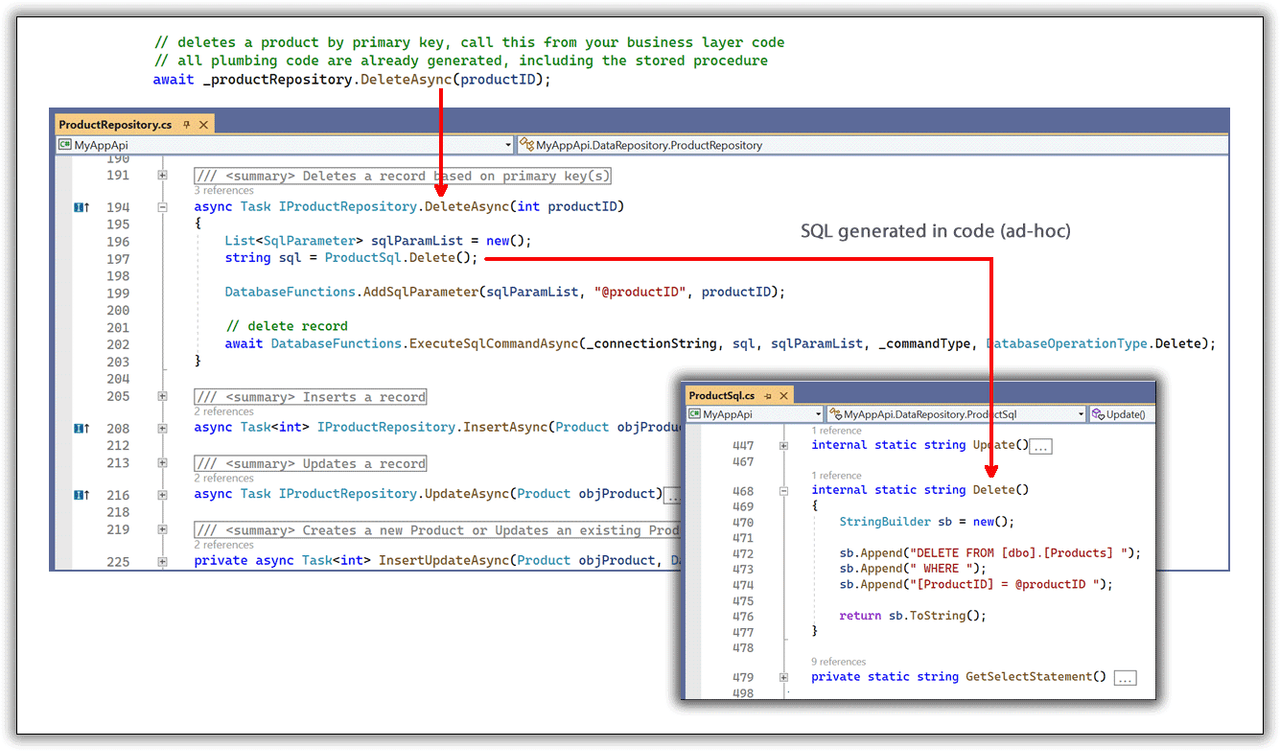Click 'DatabaseOperationType.Delete' on line 202
Viewport: 1280px width, 751px height.
pos(1094,343)
